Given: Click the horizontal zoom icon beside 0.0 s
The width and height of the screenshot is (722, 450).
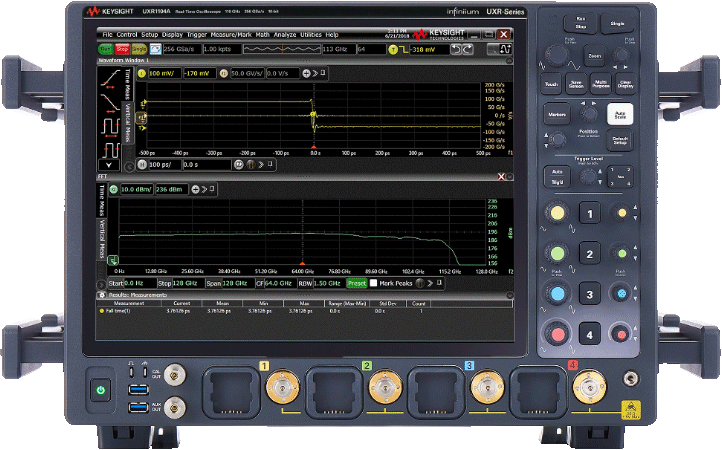Looking at the screenshot, I should point(239,164).
